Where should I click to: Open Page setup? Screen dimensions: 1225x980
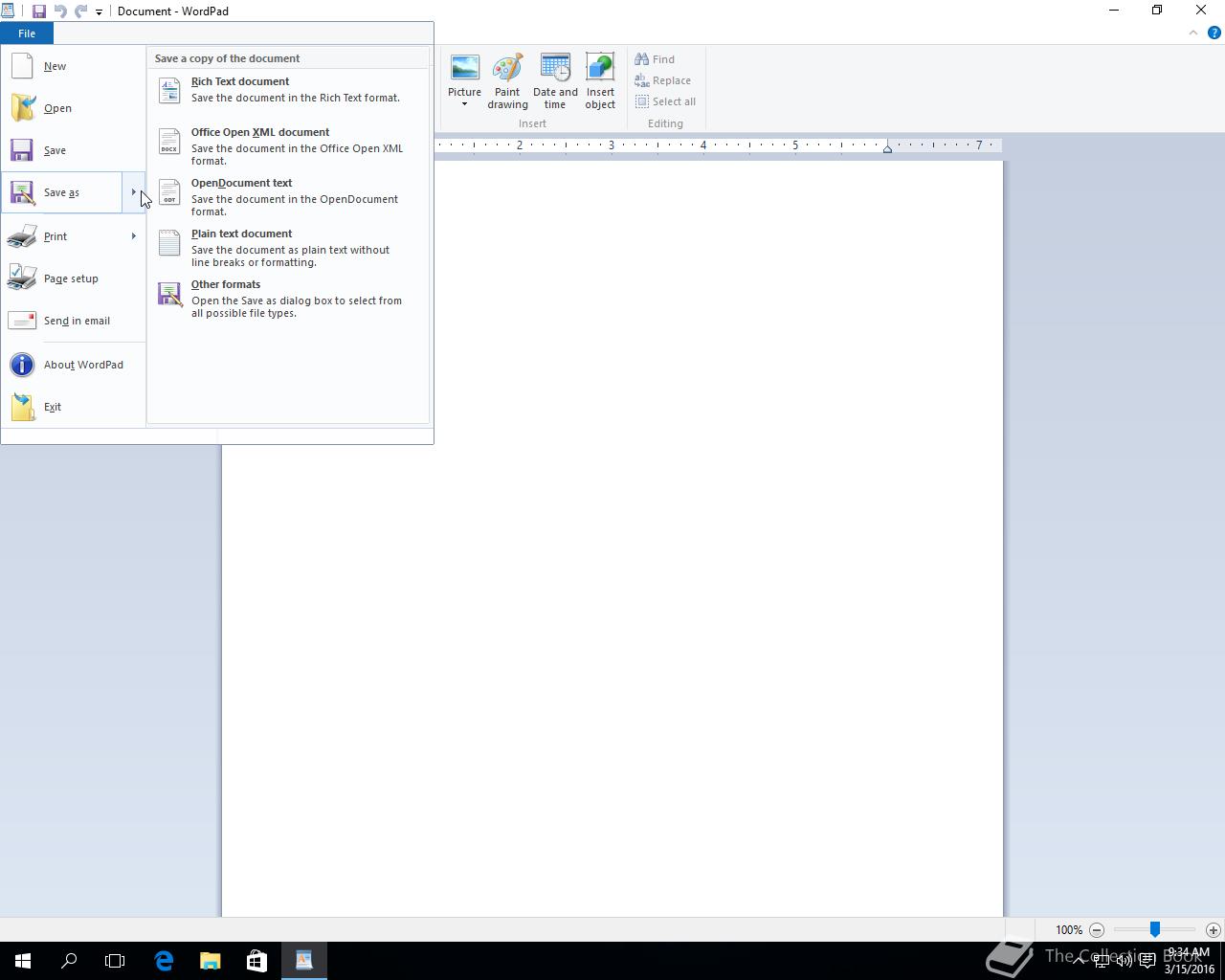(74, 278)
